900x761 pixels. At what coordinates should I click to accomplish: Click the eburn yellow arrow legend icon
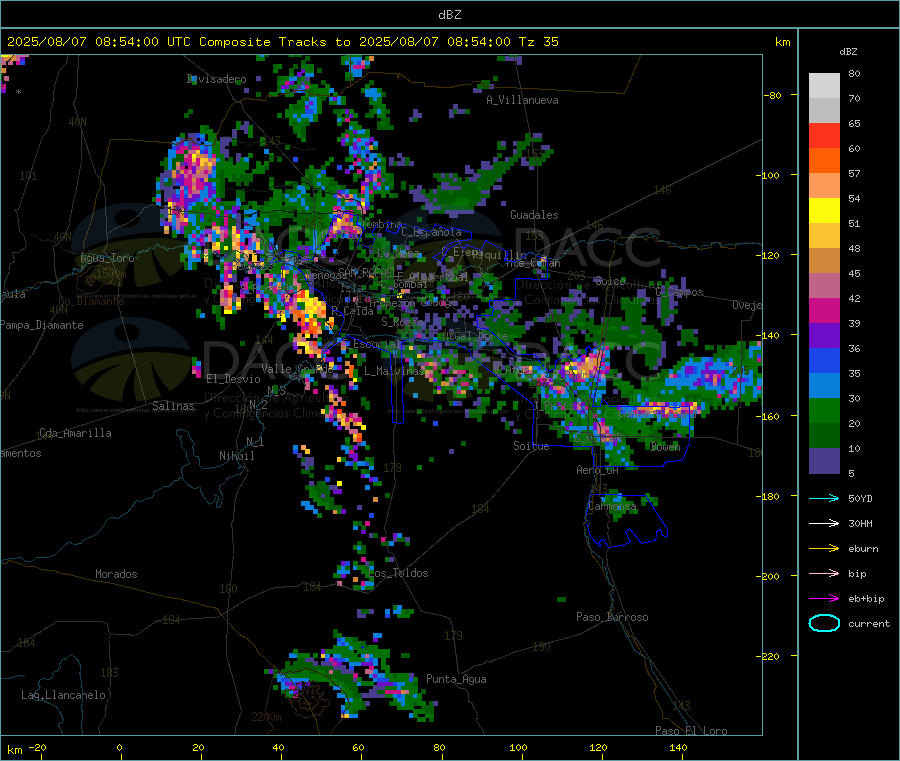click(824, 549)
